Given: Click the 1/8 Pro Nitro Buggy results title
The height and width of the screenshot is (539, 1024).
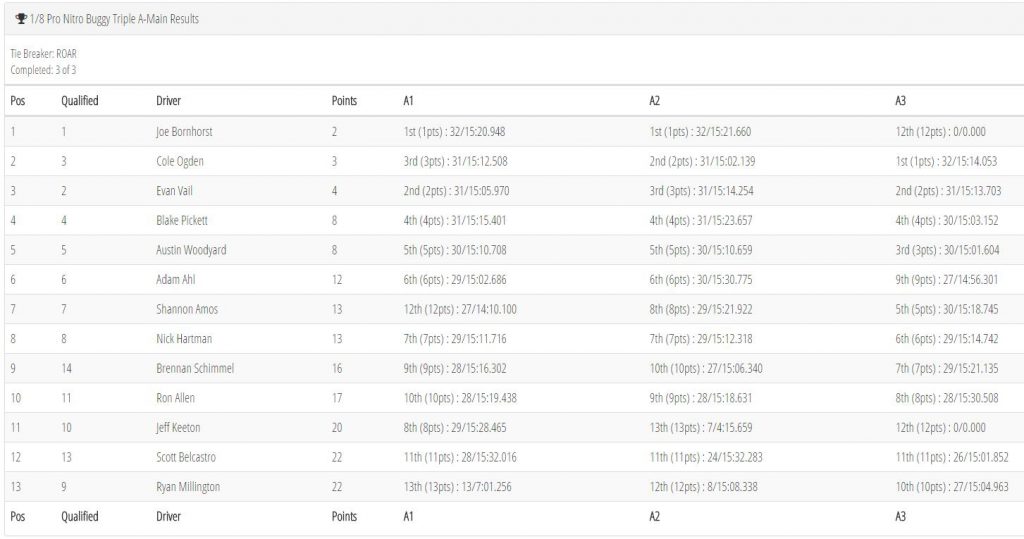Looking at the screenshot, I should click(x=114, y=19).
